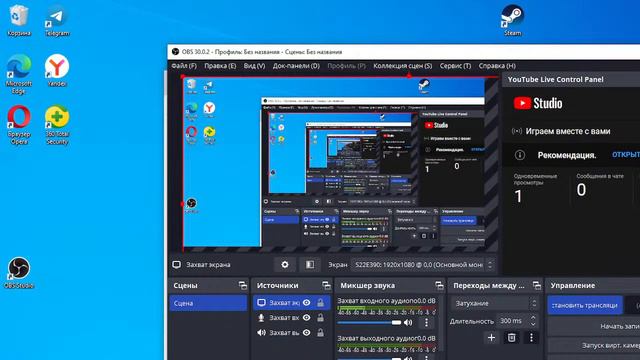Add a transition with the plus icon
The image size is (640, 360).
(x=491, y=338)
